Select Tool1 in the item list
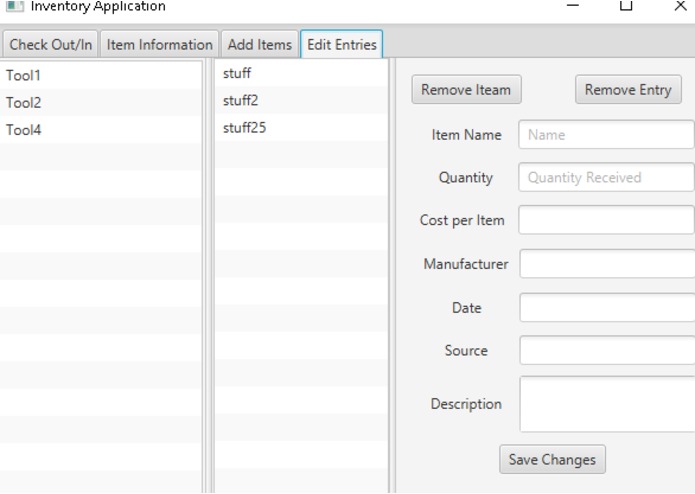 pos(101,75)
